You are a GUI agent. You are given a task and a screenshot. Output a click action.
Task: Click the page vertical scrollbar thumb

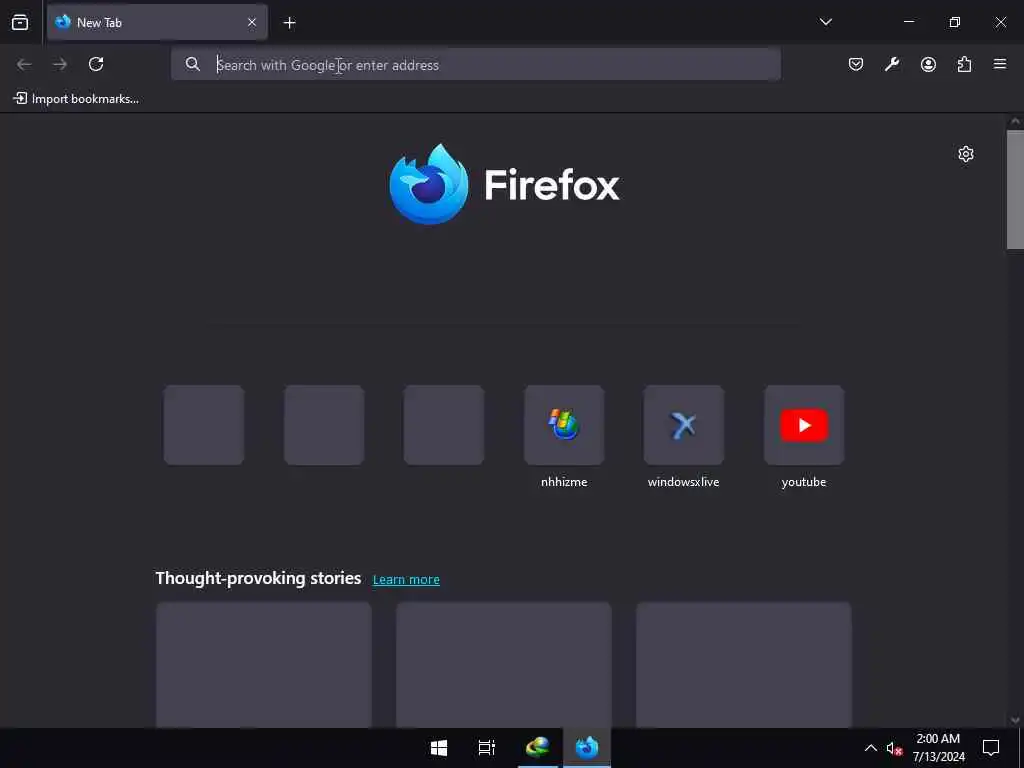[1015, 189]
